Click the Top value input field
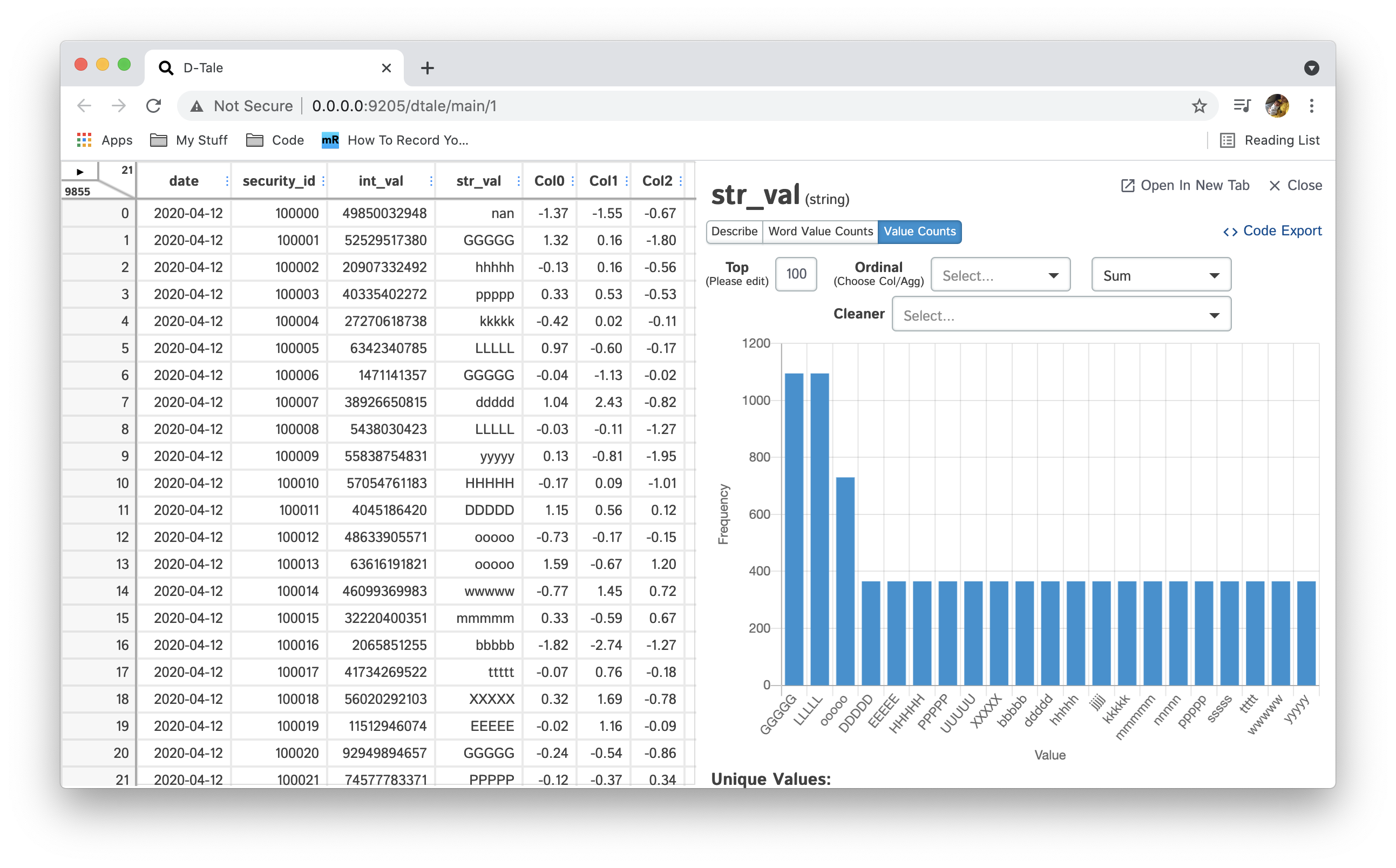 point(796,274)
